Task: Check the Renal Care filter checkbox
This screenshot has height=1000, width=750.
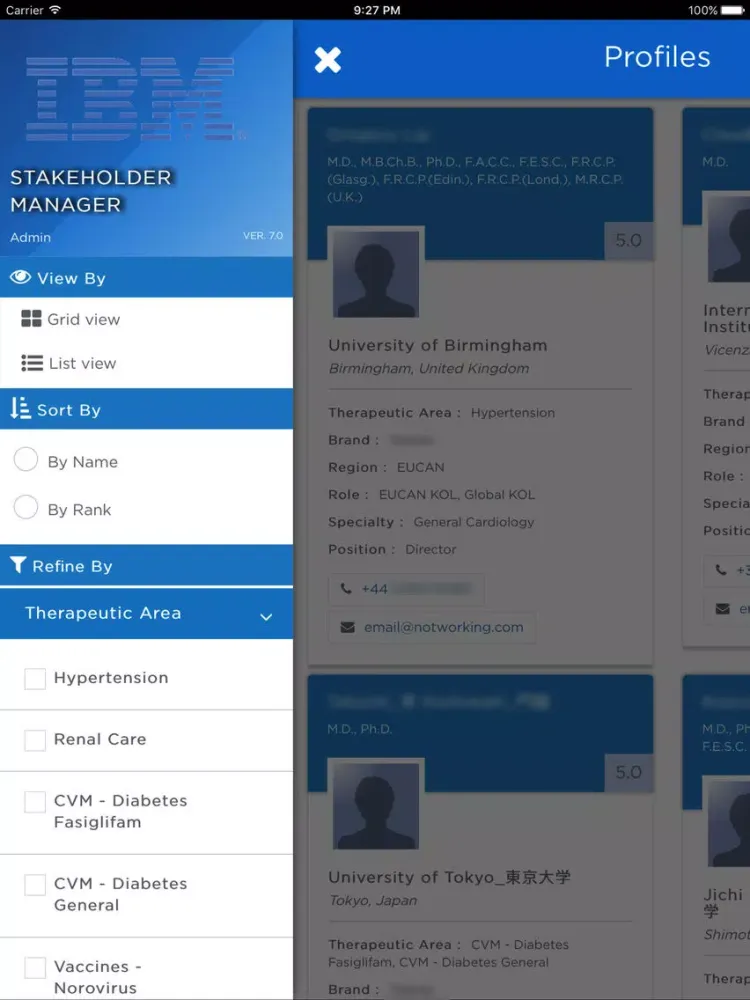Action: 35,740
